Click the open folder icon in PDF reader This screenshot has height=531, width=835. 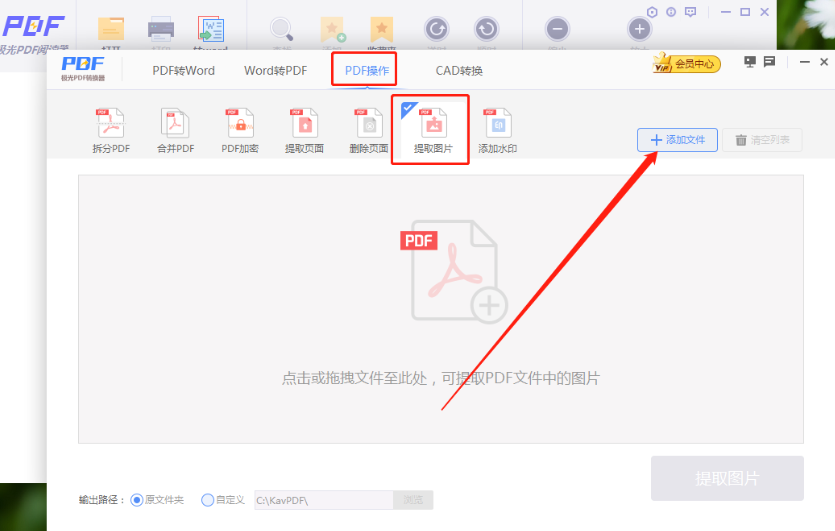111,29
